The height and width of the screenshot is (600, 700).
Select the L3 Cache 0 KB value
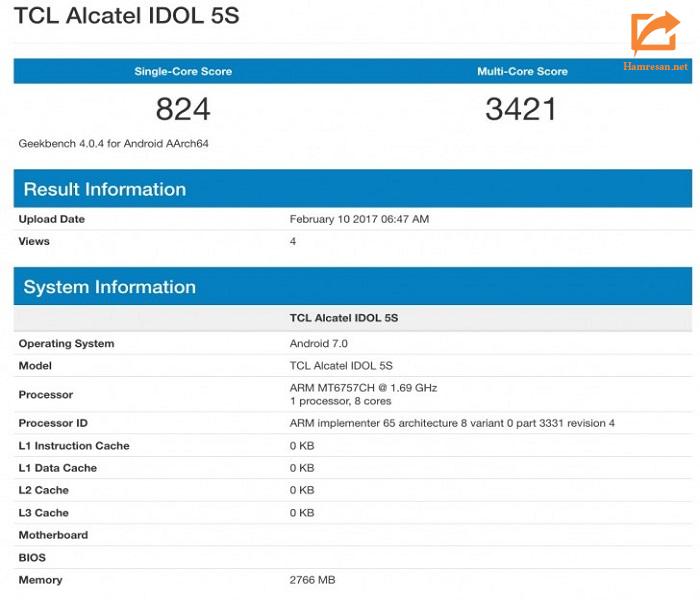(302, 512)
